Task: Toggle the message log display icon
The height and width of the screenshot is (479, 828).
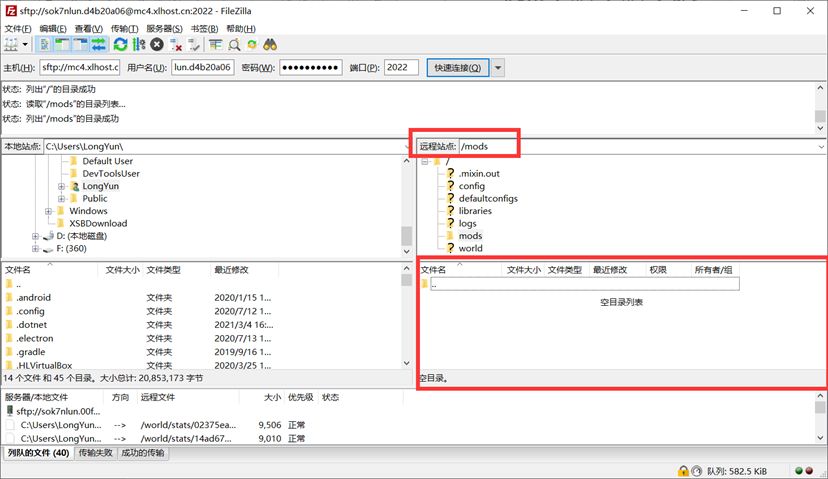Action: (x=45, y=45)
